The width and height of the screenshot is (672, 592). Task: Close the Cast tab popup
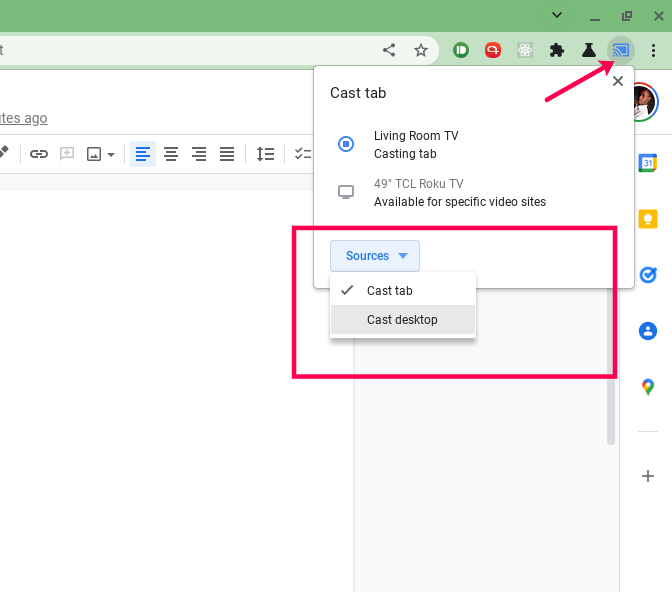click(618, 81)
